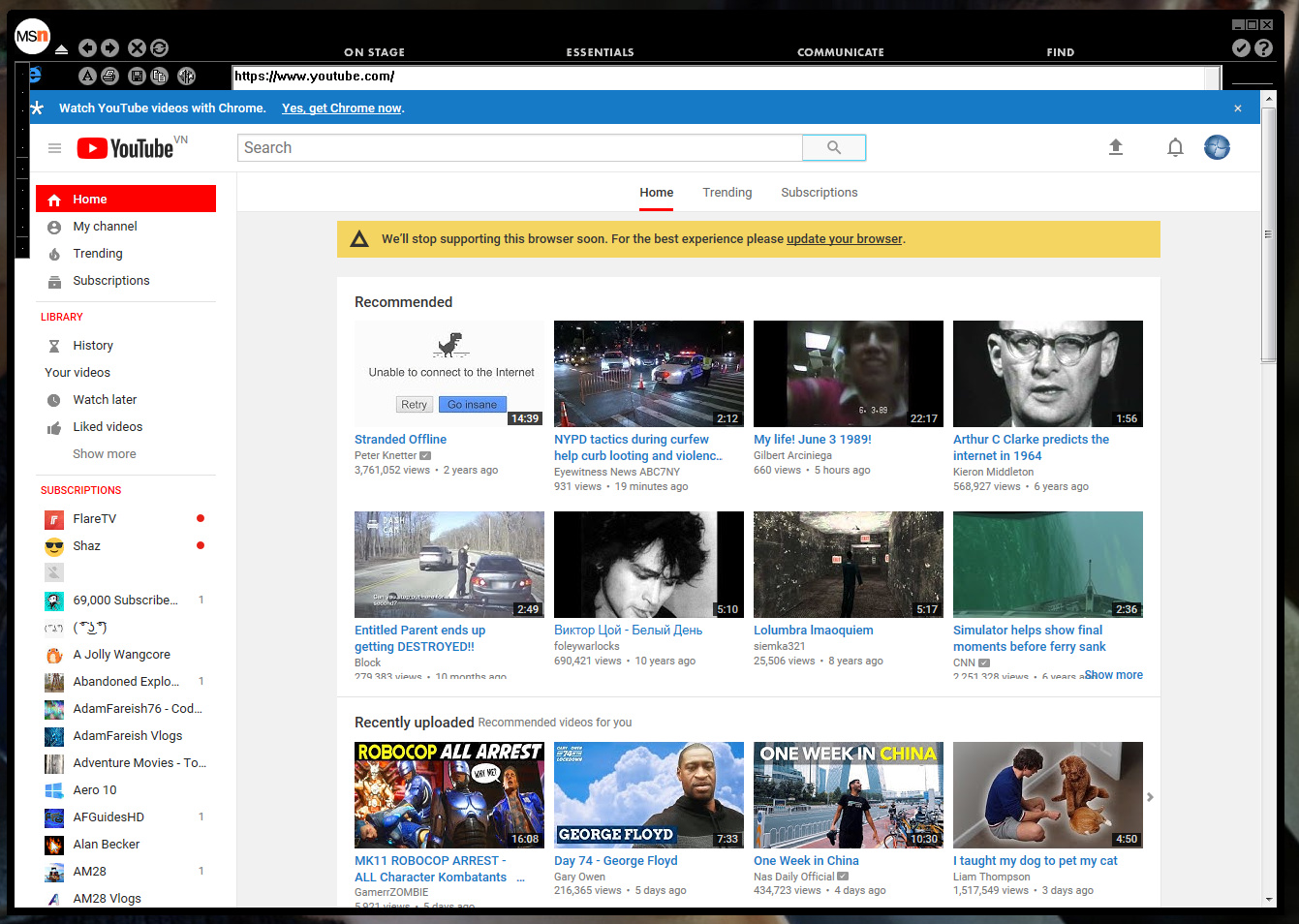The height and width of the screenshot is (924, 1299).
Task: Click 'Peter Knetter' channel name
Action: 386,456
